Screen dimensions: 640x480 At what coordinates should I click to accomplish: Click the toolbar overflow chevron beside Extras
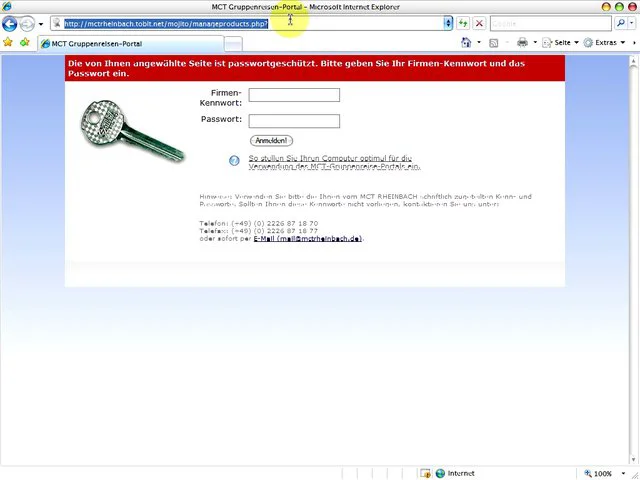(634, 42)
